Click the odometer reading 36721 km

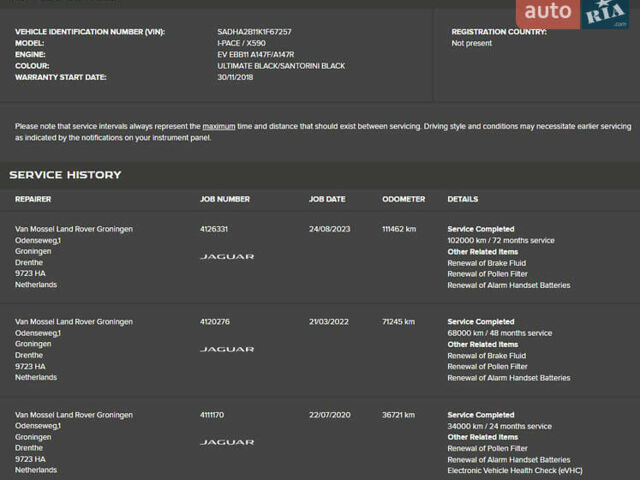(x=401, y=415)
